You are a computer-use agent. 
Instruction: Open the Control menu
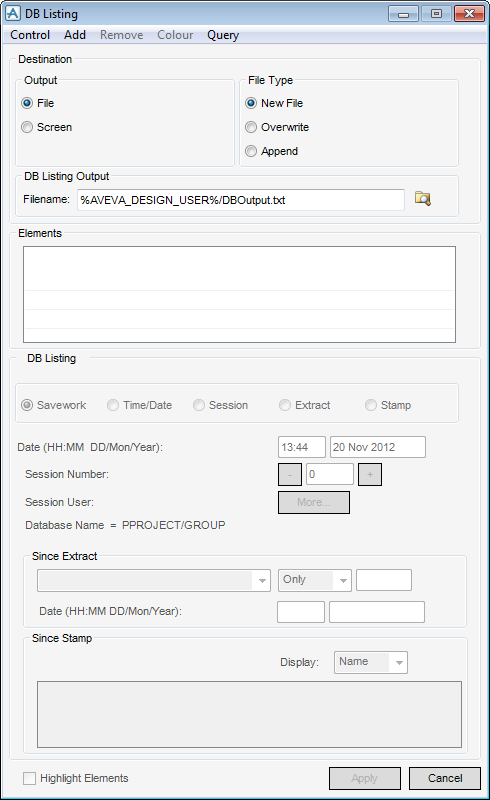30,35
